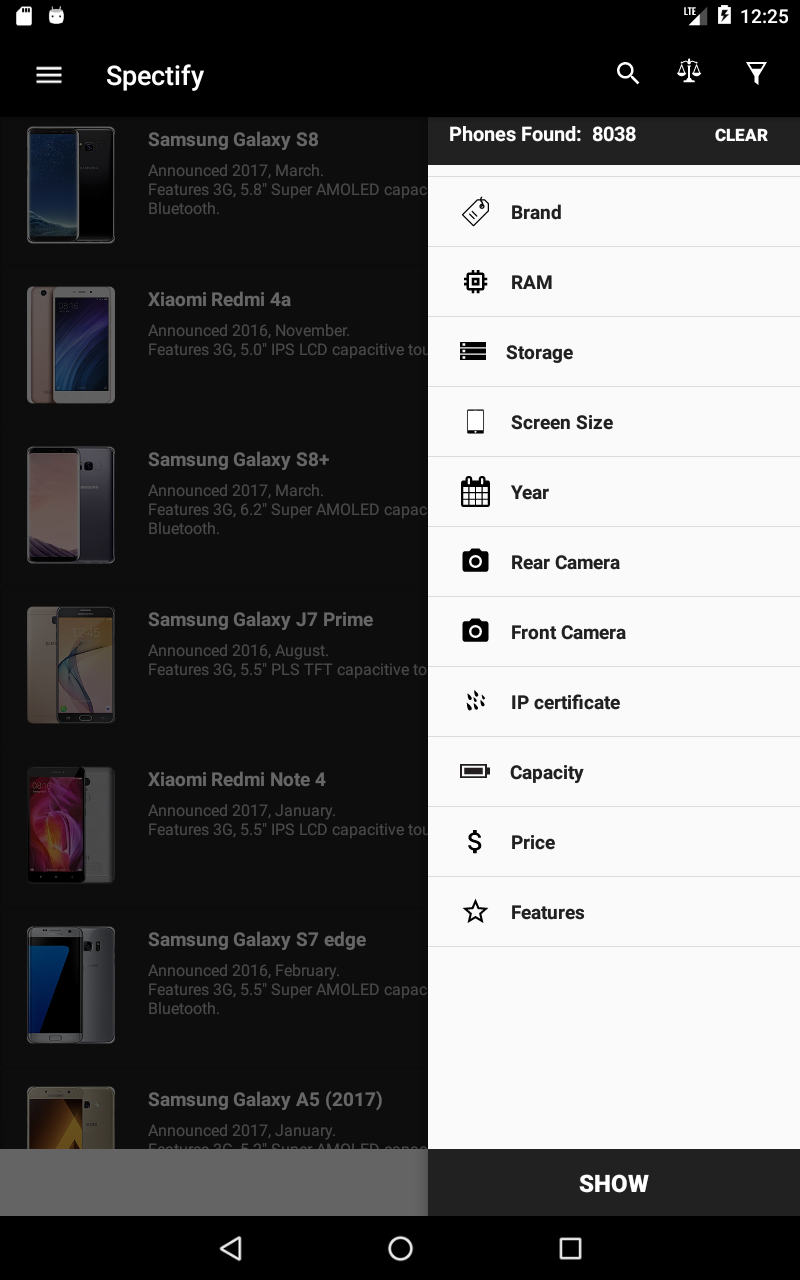800x1280 pixels.
Task: Select the Samsung Galaxy A5 (2017) title
Action: coord(265,1100)
